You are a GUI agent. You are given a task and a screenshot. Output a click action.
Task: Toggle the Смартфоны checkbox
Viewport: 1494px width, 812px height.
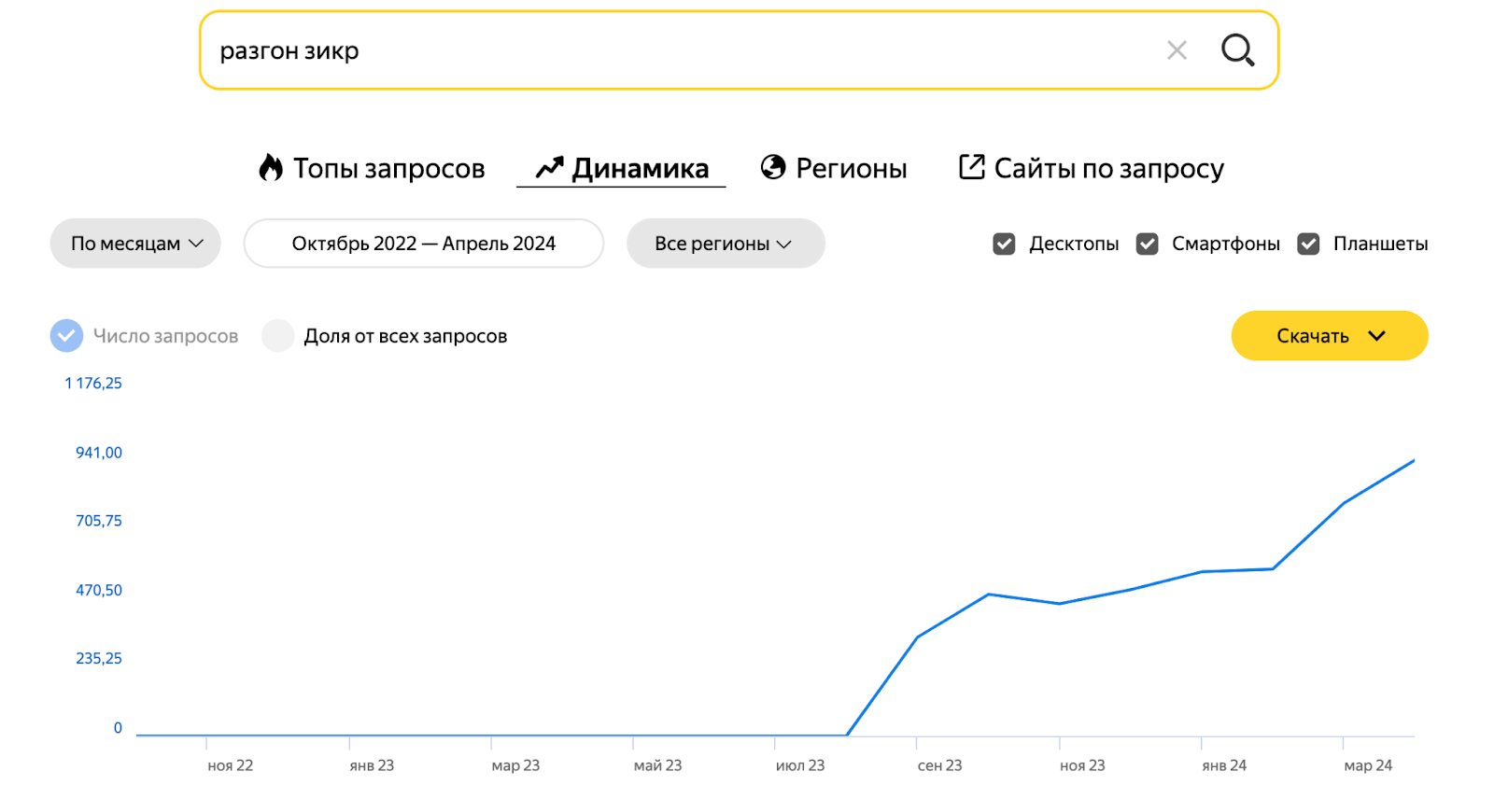[x=1147, y=244]
